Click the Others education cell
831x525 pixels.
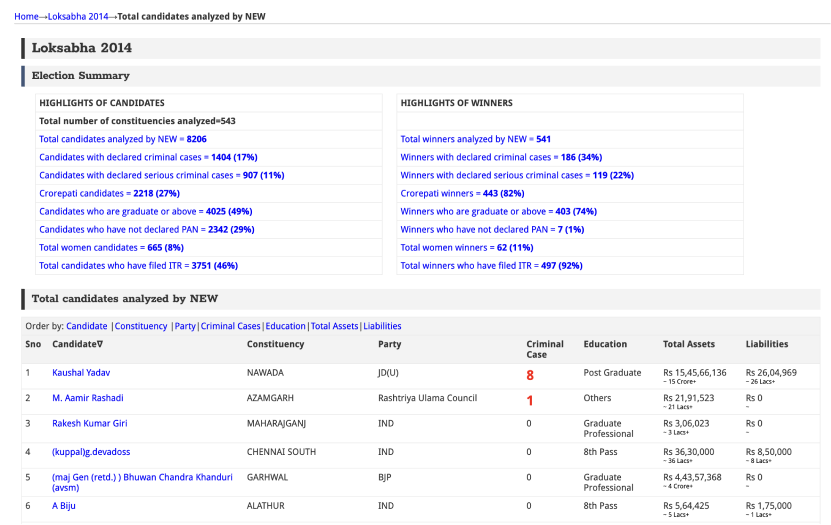coord(597,398)
